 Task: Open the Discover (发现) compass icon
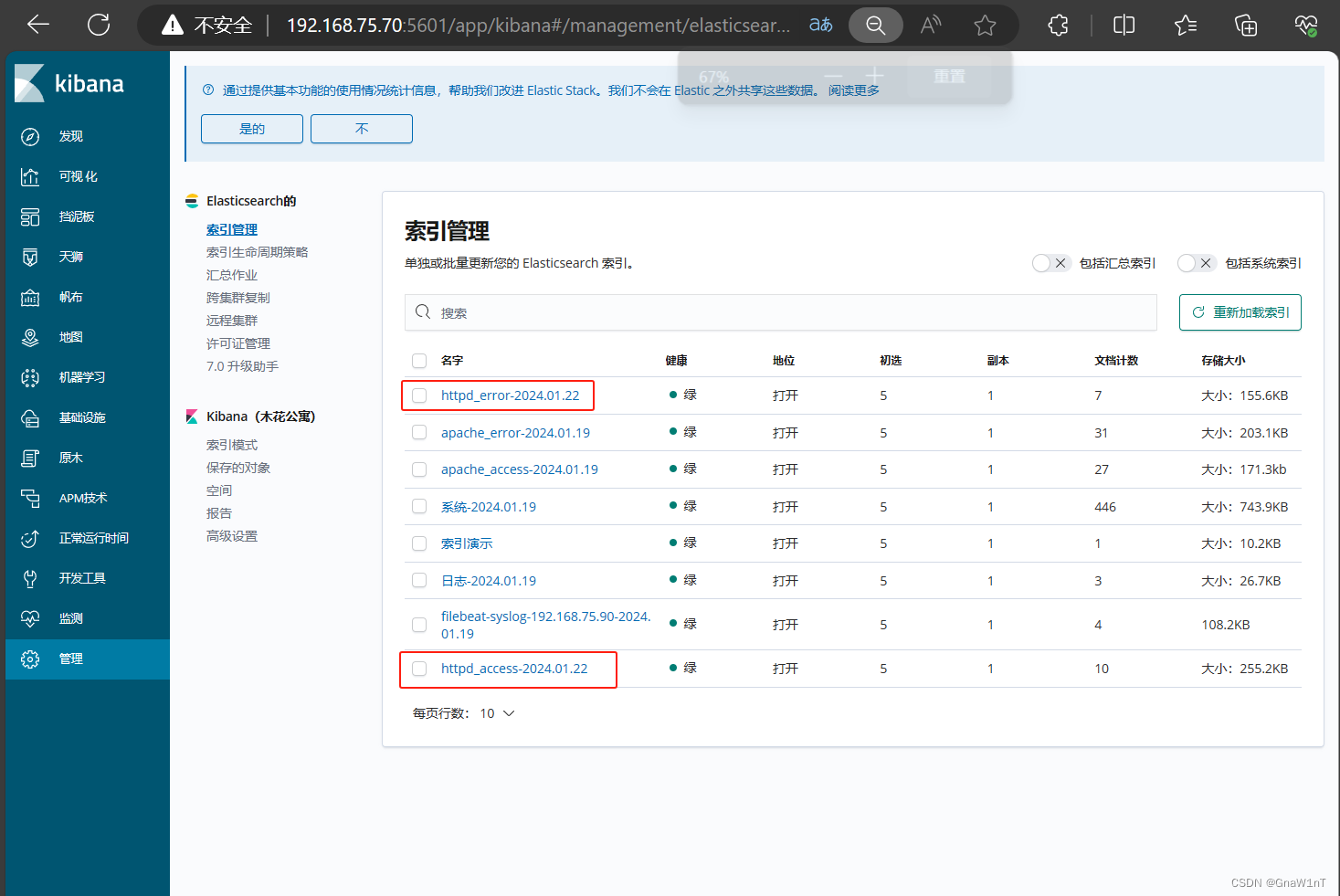pos(30,136)
